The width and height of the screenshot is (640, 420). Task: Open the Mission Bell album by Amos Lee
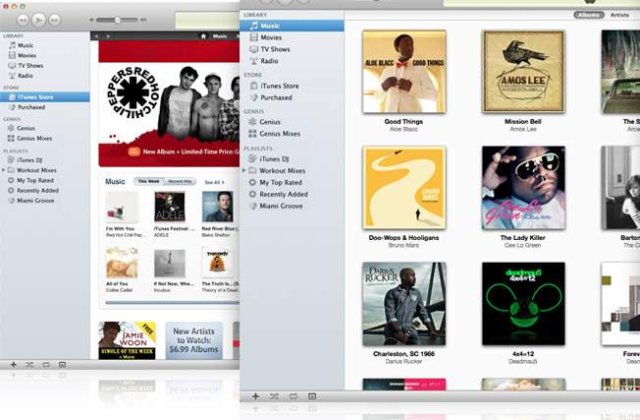(x=523, y=71)
